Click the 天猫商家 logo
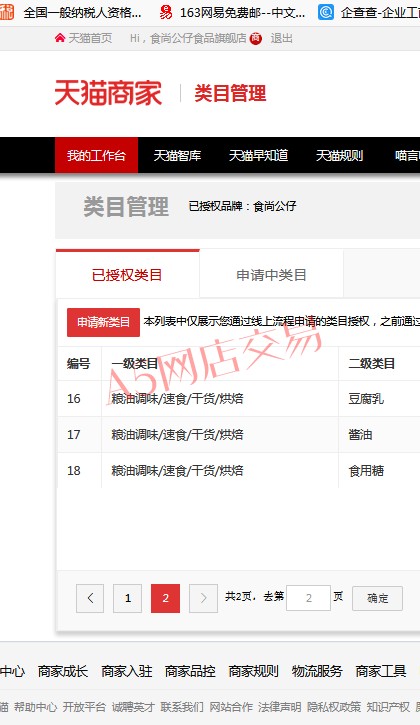Viewport: 420px width, 725px height. tap(108, 93)
